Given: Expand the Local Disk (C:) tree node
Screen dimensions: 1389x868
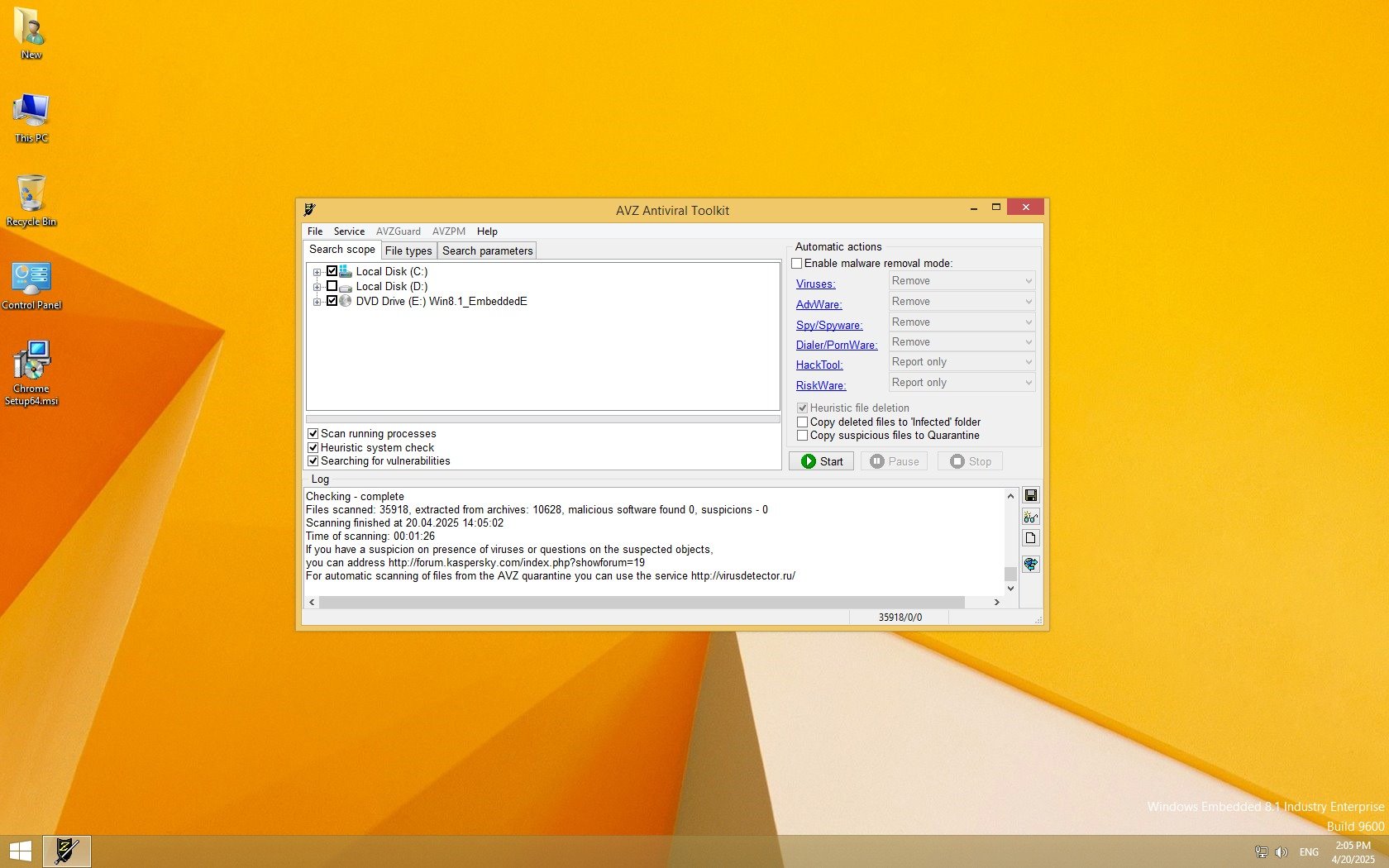Looking at the screenshot, I should click(317, 272).
